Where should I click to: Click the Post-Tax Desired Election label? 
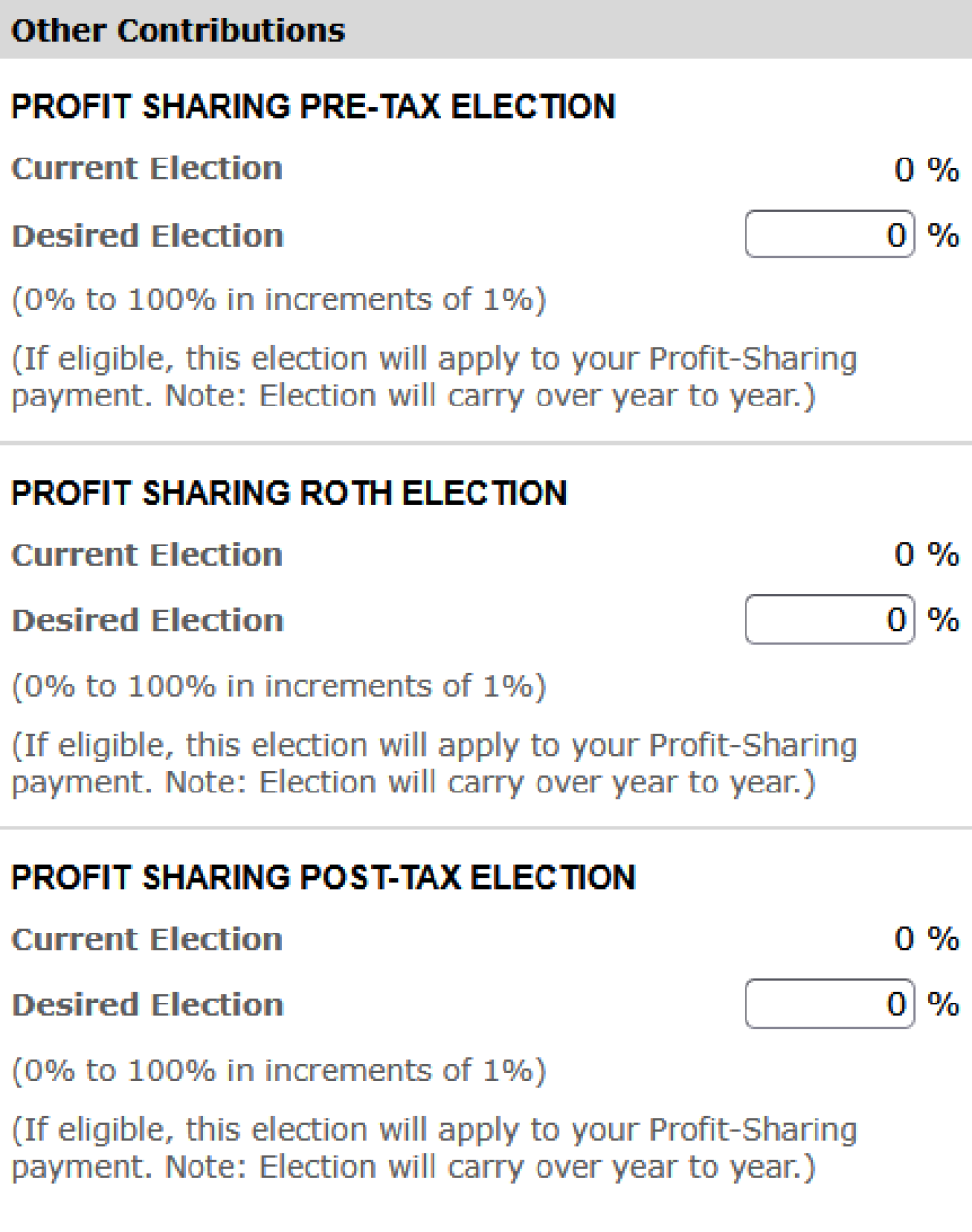click(x=147, y=1003)
